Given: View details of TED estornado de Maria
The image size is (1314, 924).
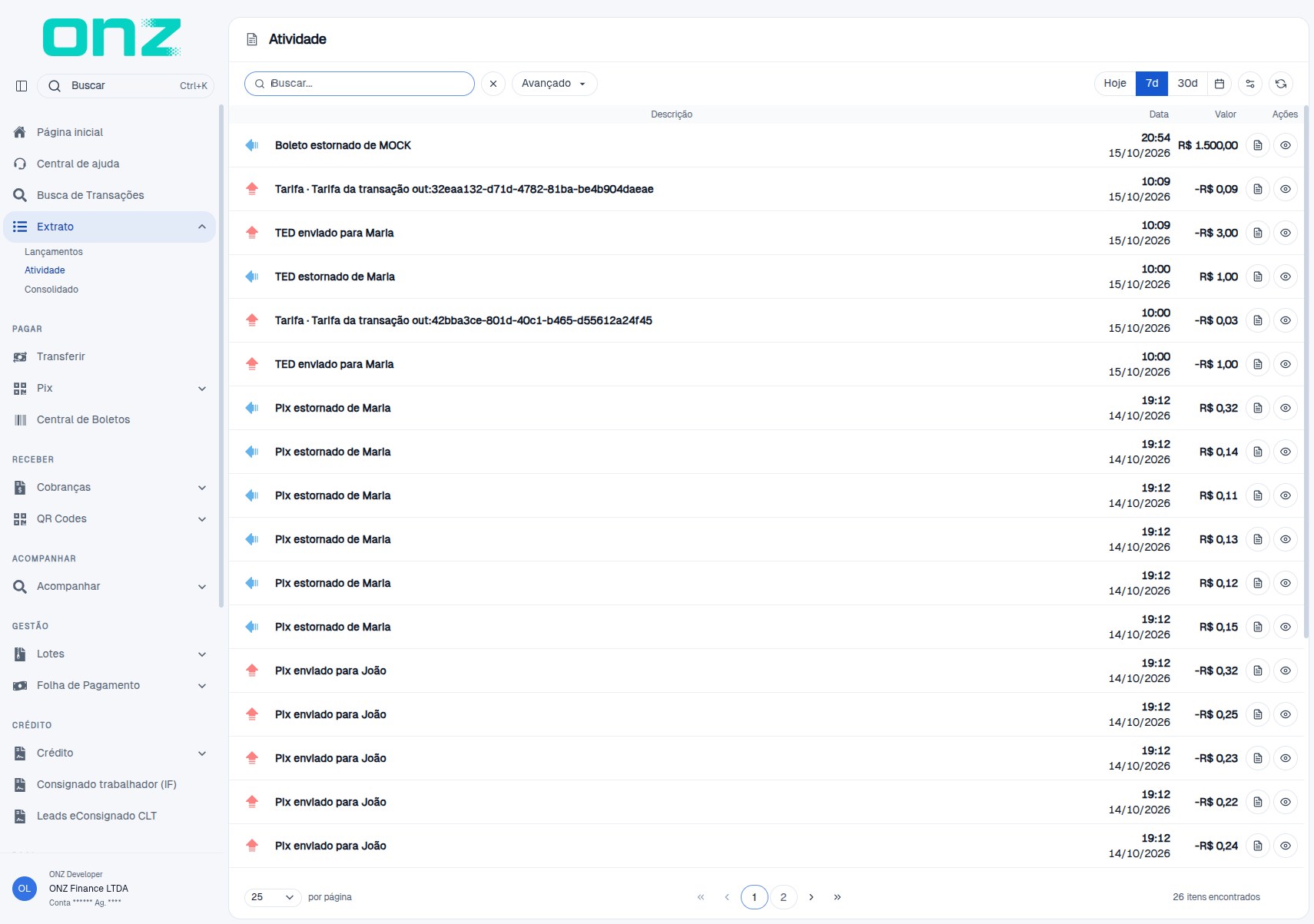Looking at the screenshot, I should pyautogui.click(x=1286, y=277).
